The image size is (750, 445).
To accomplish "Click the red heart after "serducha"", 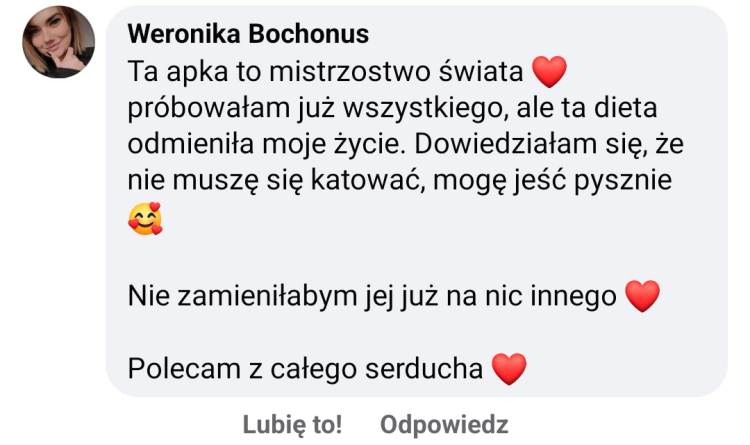I will point(509,369).
